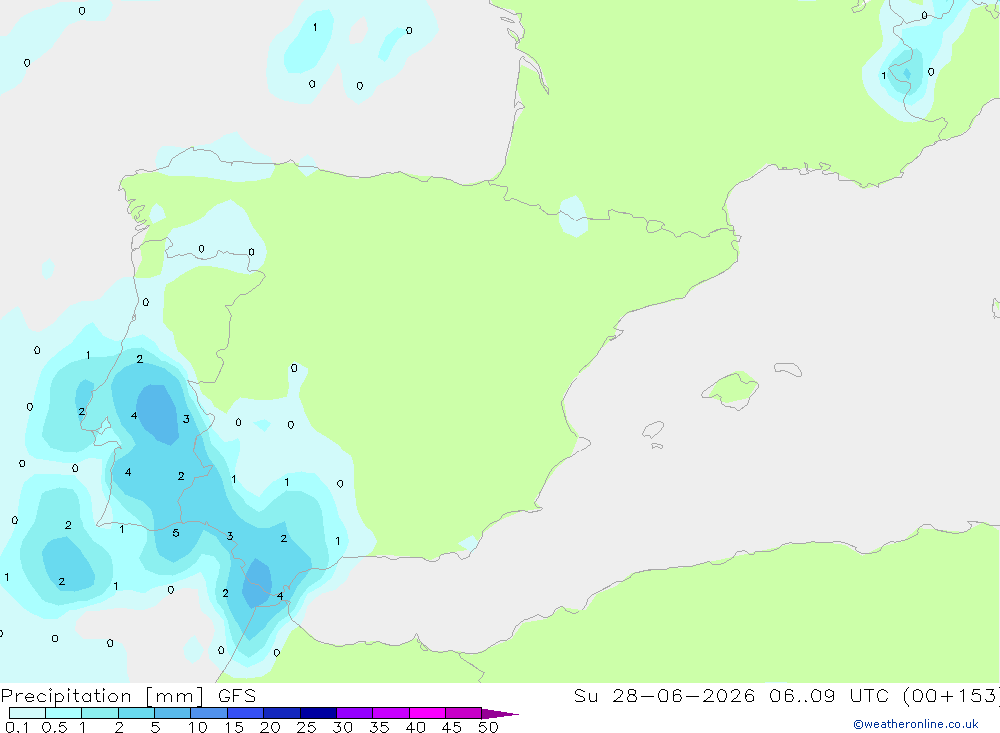Select the 15–20 mm bright blue legend swatch

click(246, 713)
